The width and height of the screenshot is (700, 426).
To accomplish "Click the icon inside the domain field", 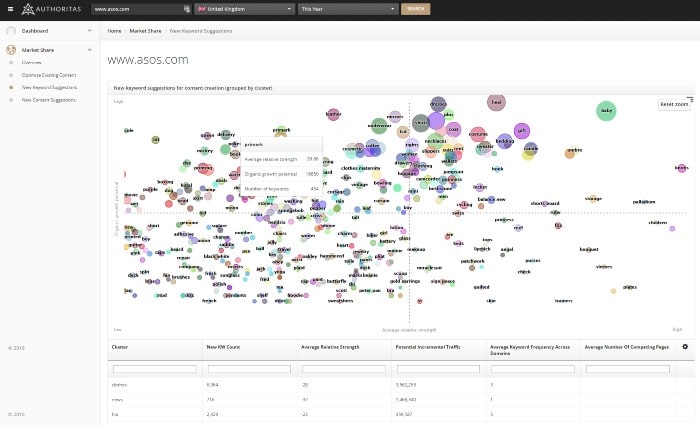I will pos(187,9).
